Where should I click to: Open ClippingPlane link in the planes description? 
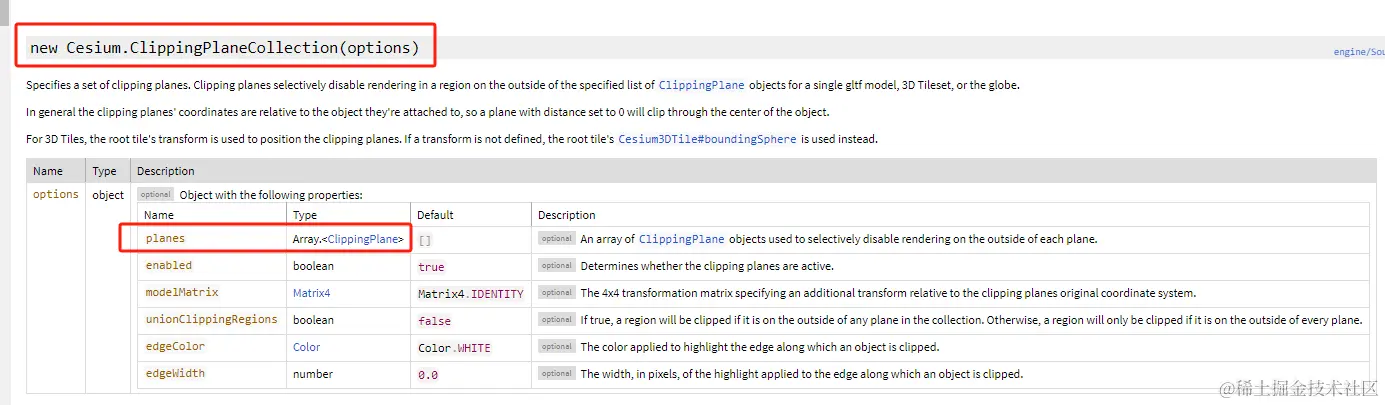tap(681, 239)
